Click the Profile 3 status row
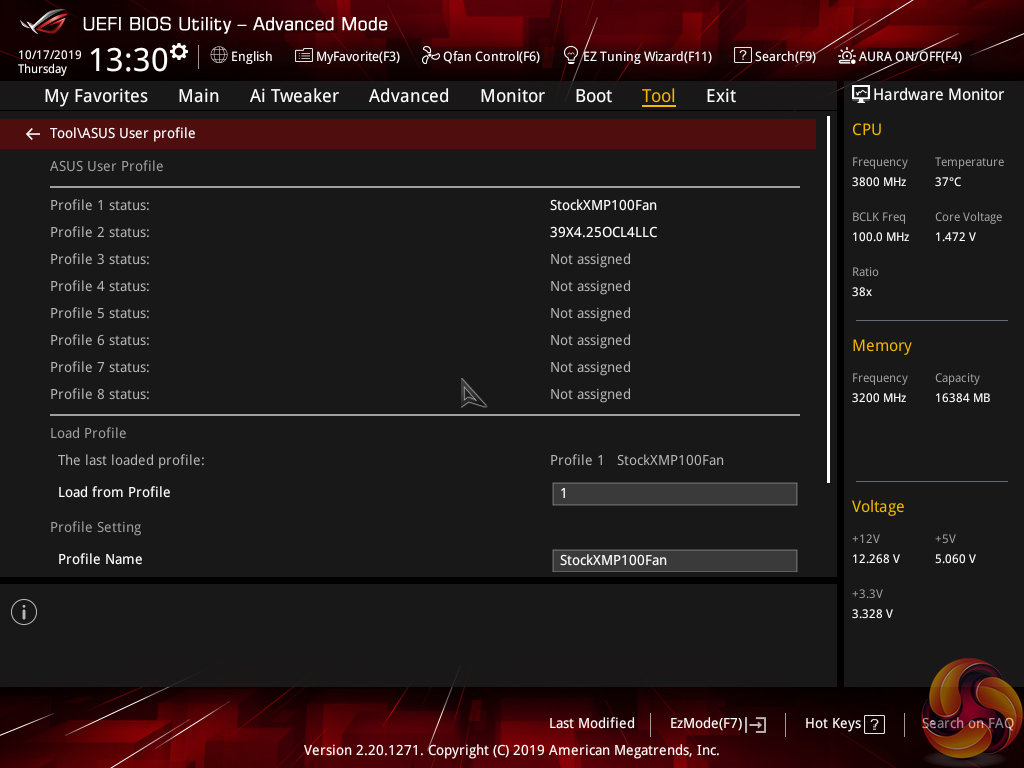The width and height of the screenshot is (1024, 768). 424,259
